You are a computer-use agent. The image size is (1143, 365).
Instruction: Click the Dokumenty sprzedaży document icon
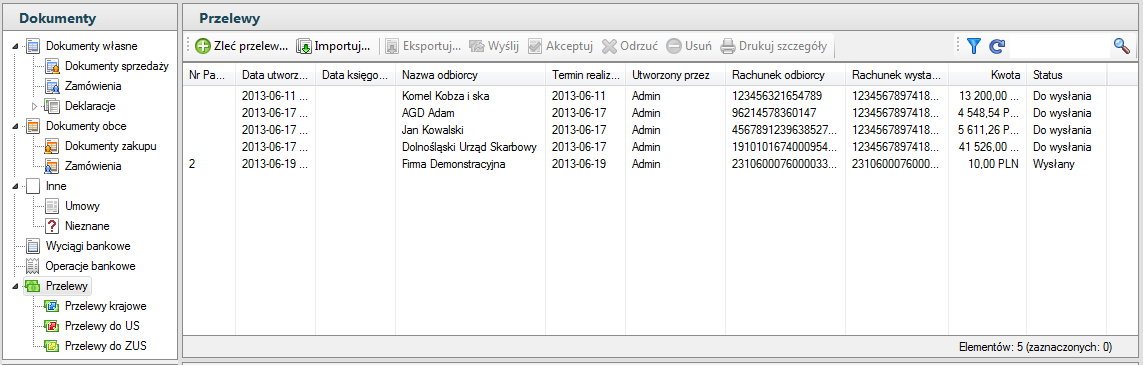click(52, 66)
